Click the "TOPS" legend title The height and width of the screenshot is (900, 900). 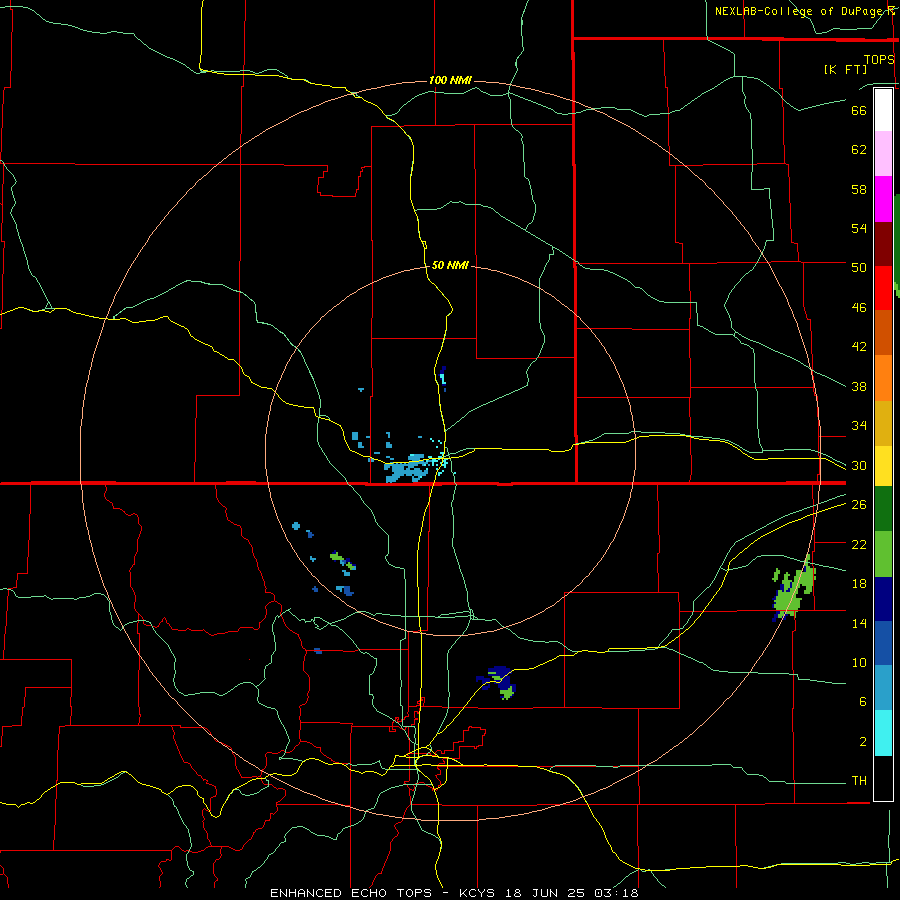[879, 59]
